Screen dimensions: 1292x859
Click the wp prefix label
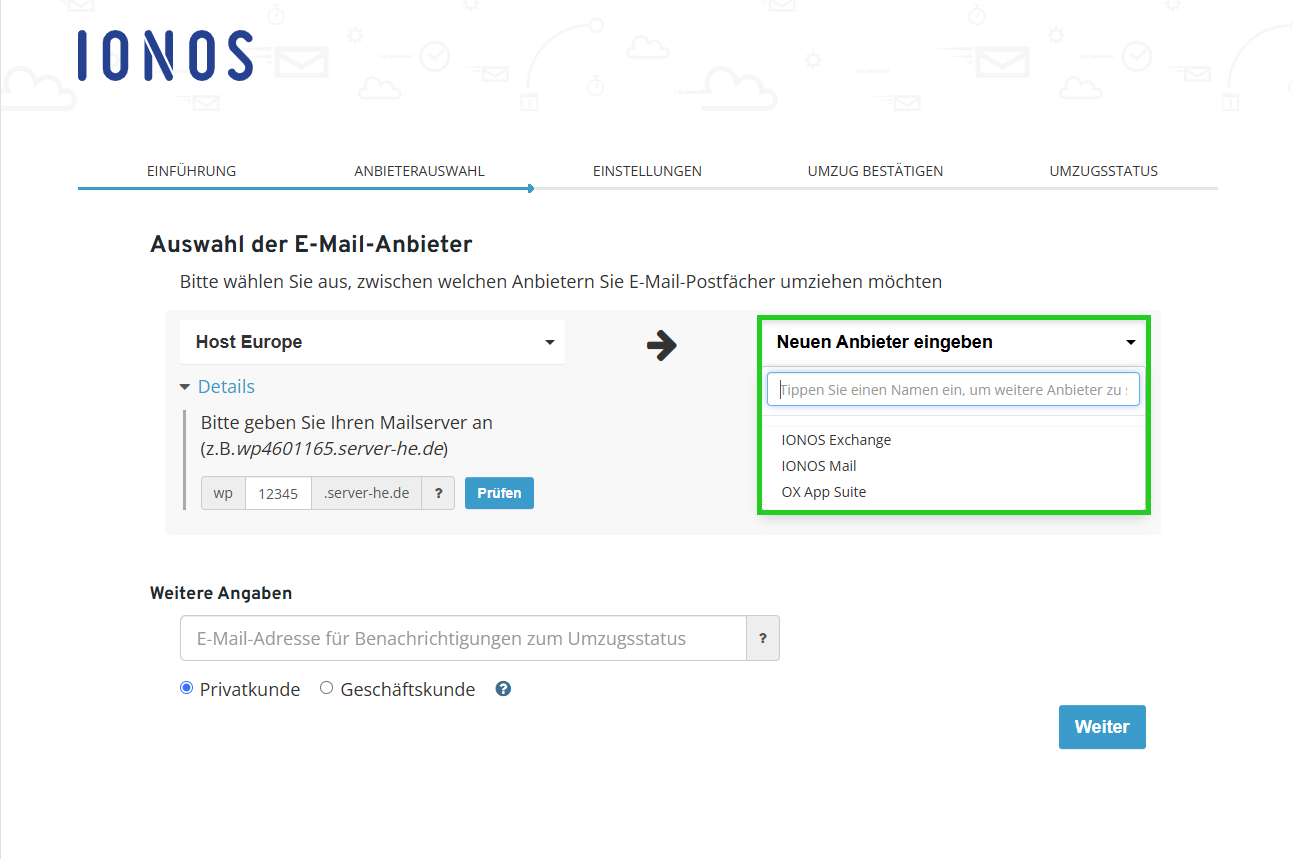coord(224,493)
